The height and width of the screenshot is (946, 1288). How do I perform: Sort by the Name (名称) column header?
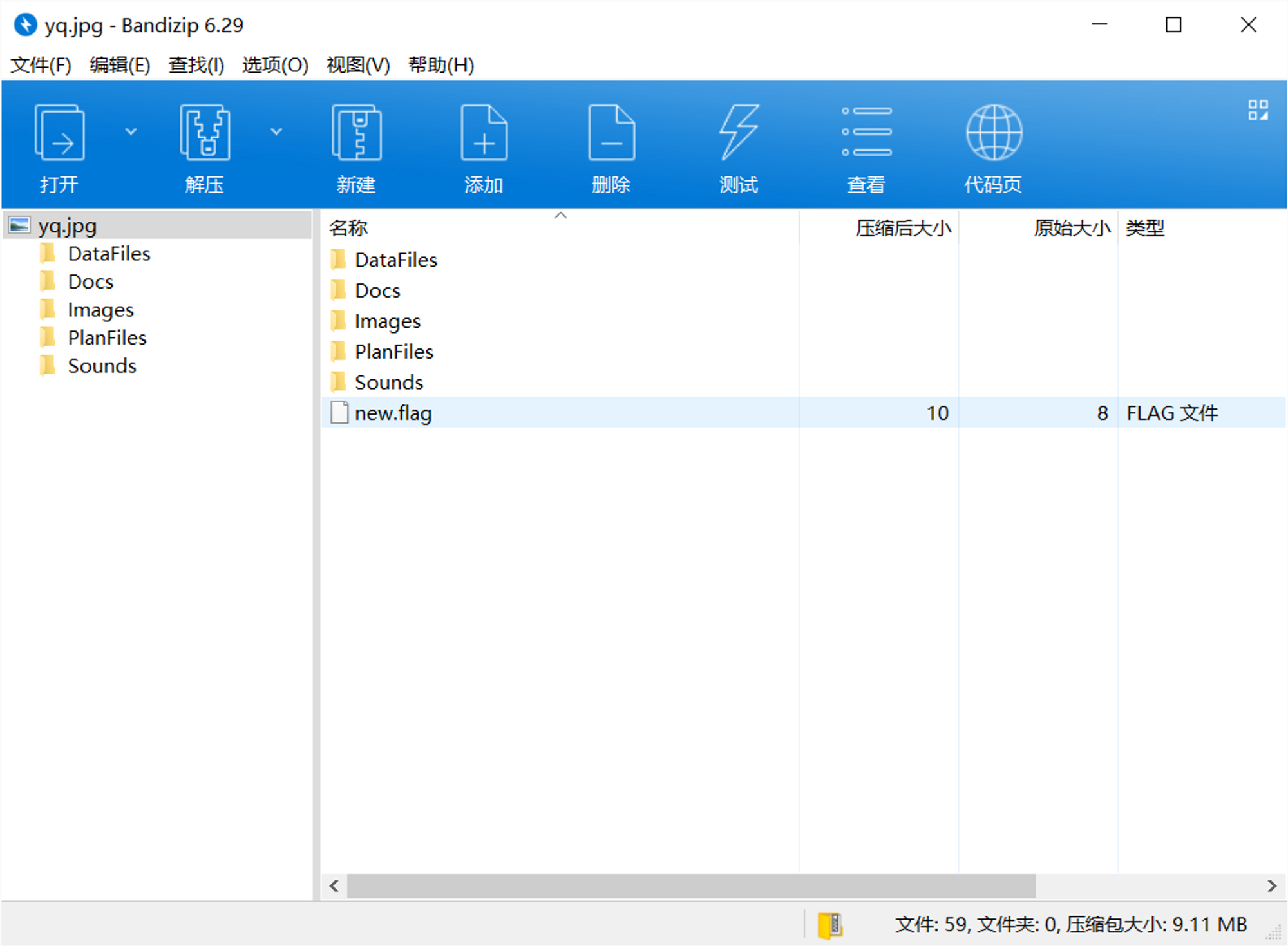[348, 228]
